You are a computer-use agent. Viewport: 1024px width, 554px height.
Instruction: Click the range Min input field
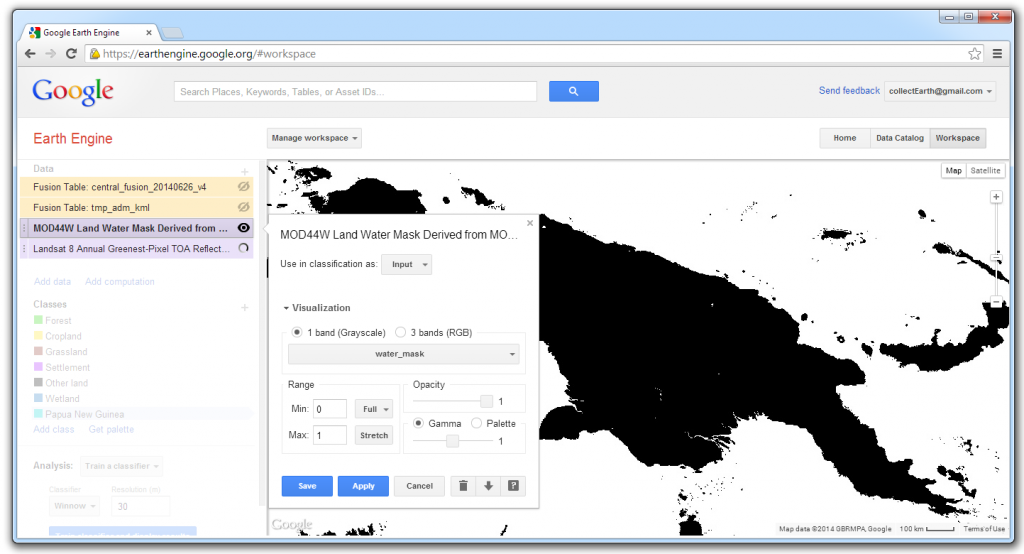pos(330,409)
